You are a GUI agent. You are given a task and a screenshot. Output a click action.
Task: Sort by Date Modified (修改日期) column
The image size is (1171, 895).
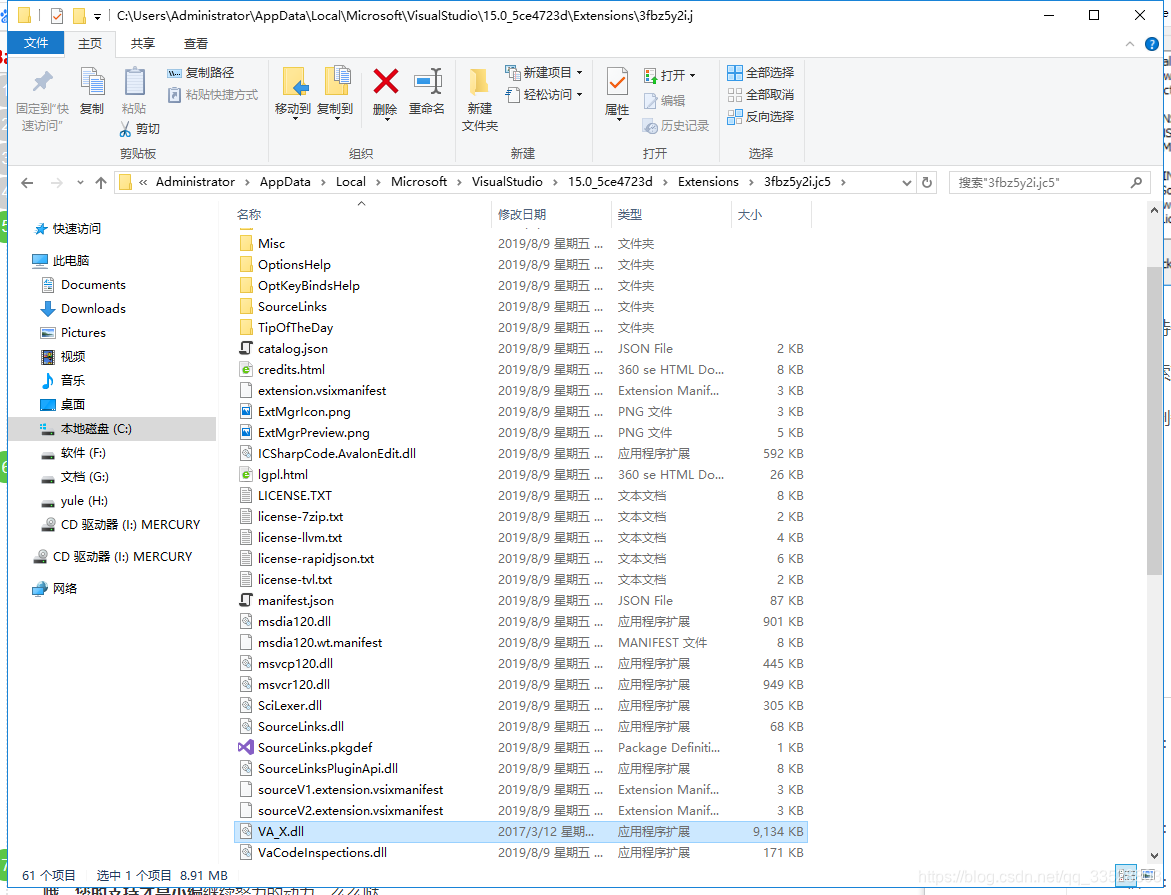tap(552, 214)
